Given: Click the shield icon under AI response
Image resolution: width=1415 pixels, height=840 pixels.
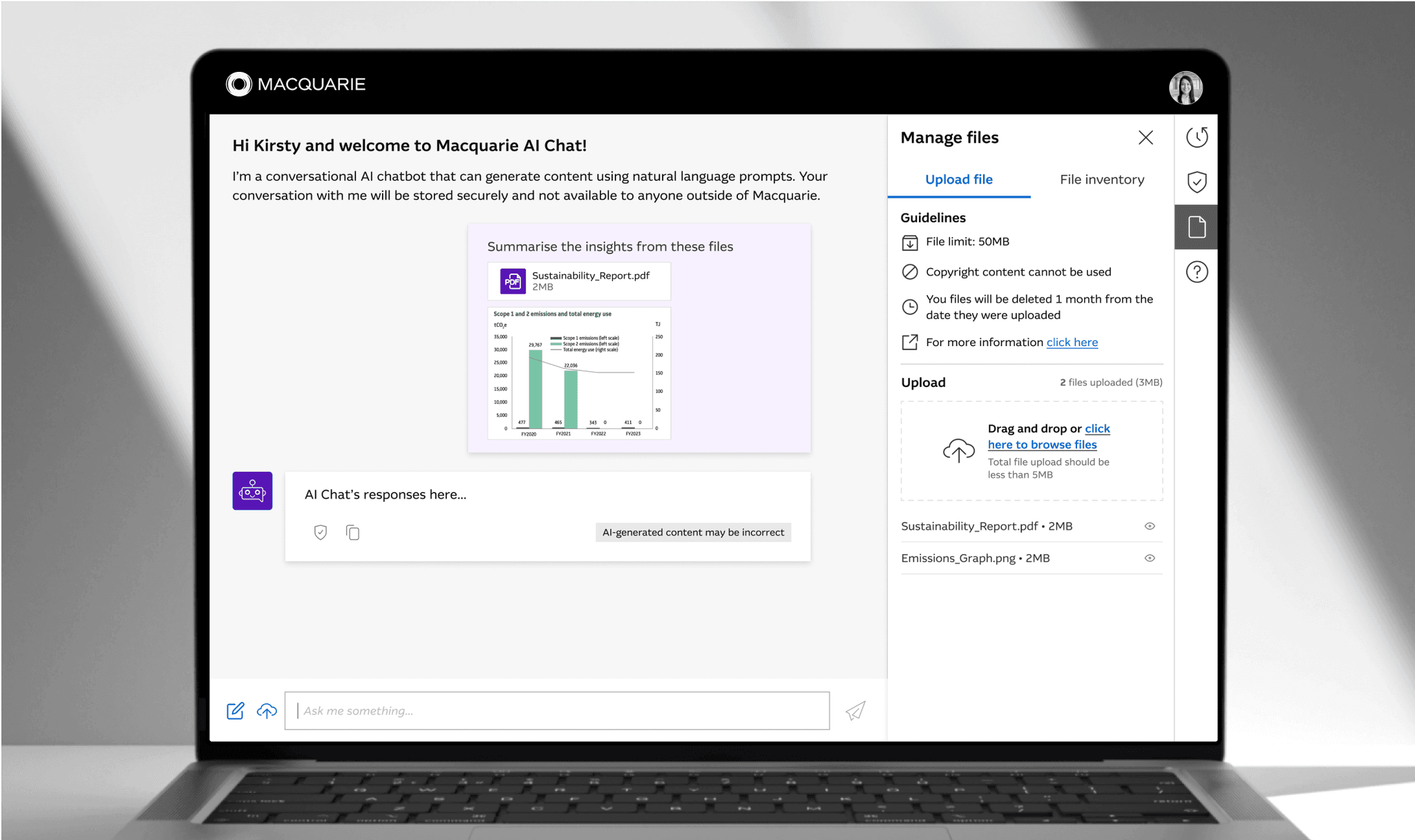Looking at the screenshot, I should coord(320,533).
